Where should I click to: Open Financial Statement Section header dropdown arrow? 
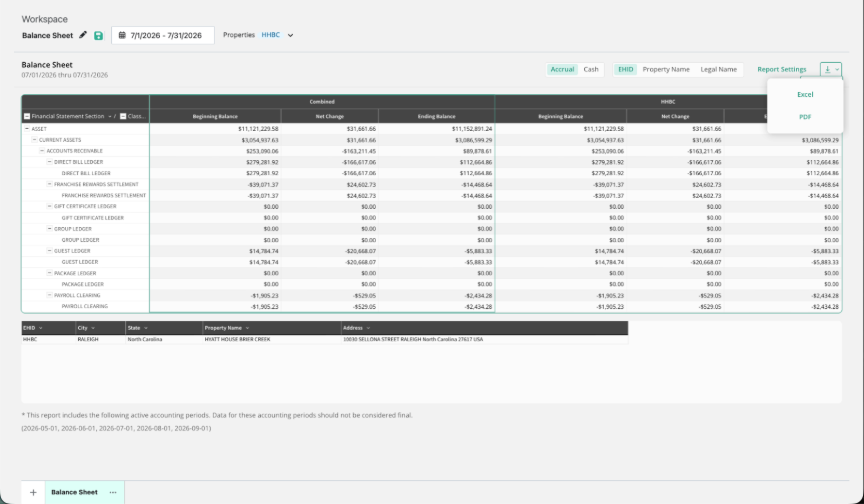point(110,116)
